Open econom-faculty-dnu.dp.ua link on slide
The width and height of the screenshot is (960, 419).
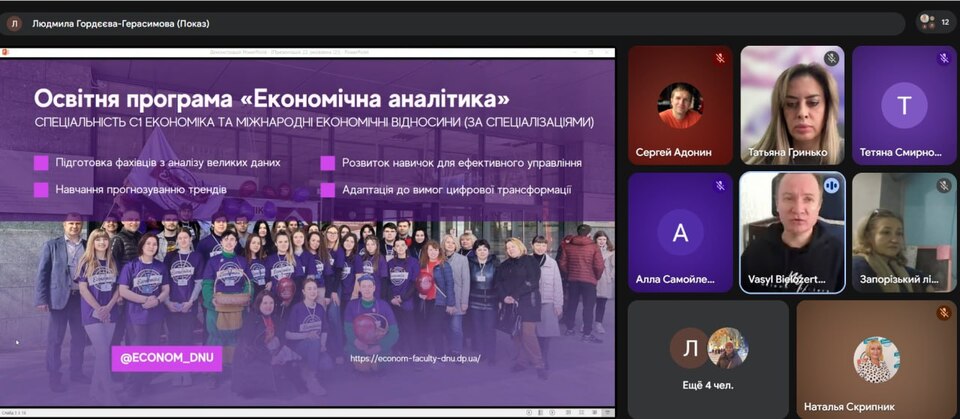415,358
